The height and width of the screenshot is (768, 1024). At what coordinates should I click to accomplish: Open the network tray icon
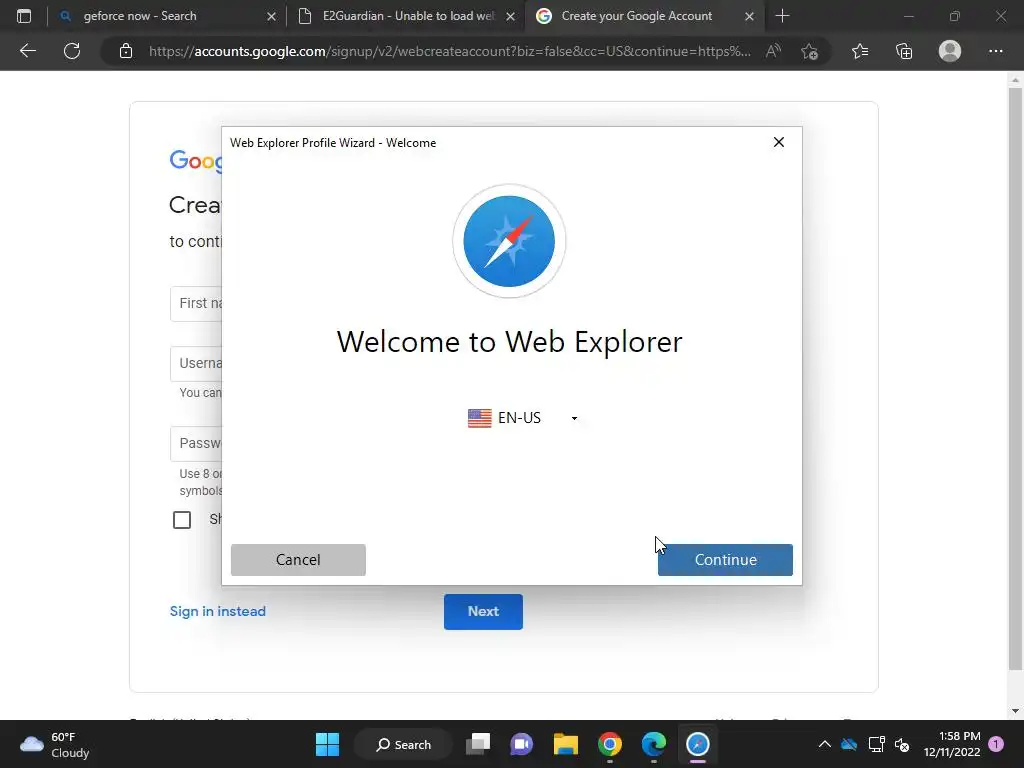(876, 744)
